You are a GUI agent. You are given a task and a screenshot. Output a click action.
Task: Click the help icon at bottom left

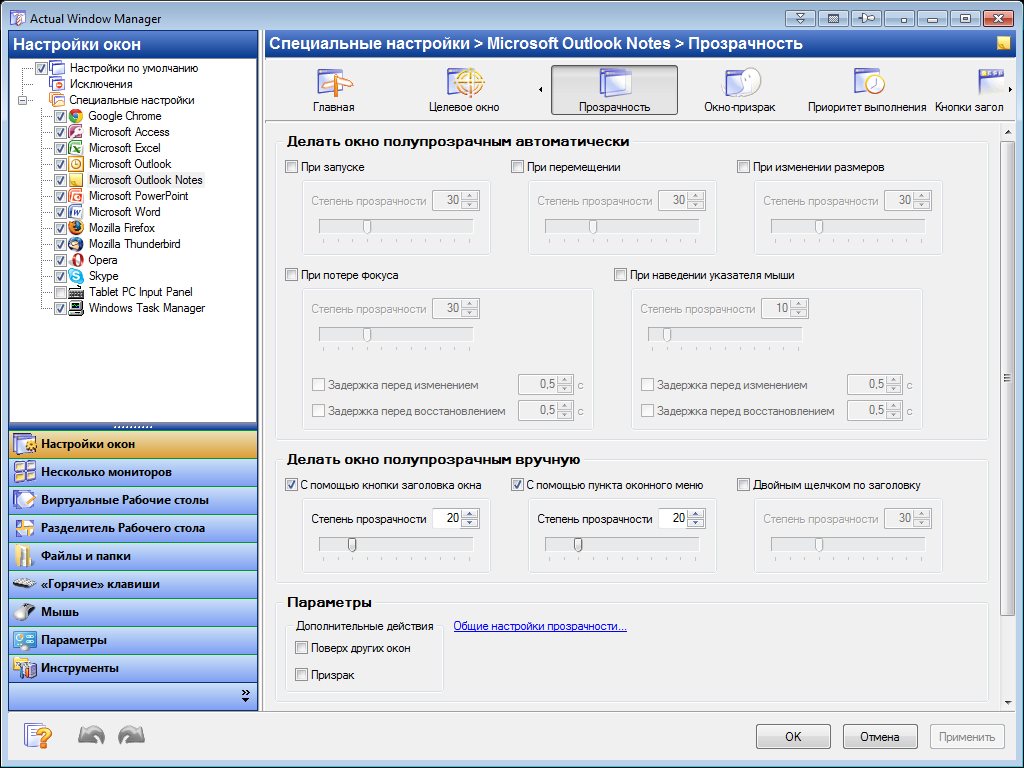pyautogui.click(x=38, y=736)
